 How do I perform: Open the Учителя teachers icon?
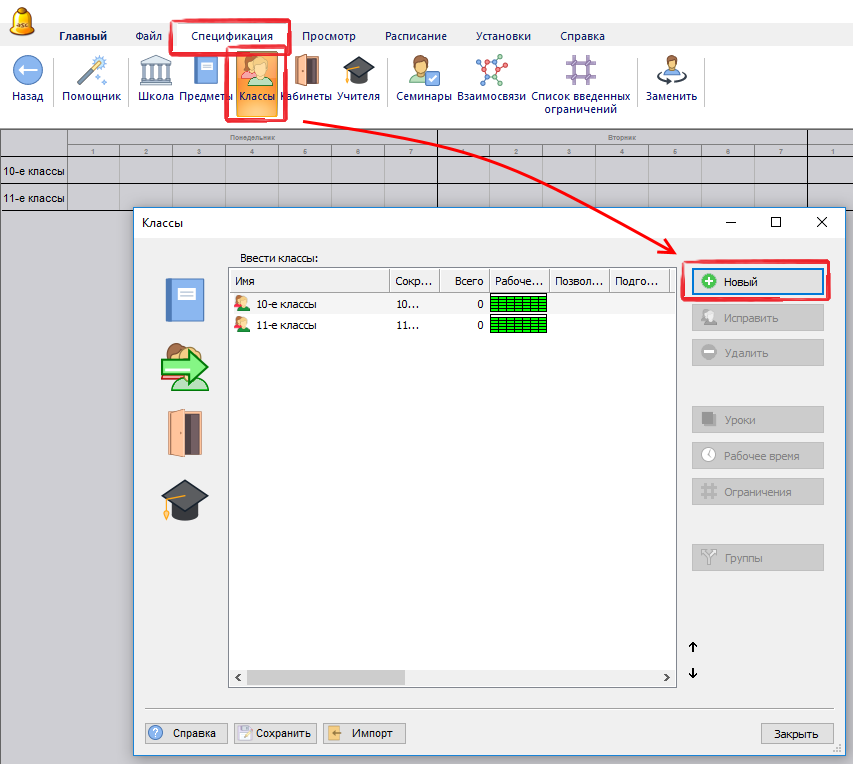[x=358, y=72]
